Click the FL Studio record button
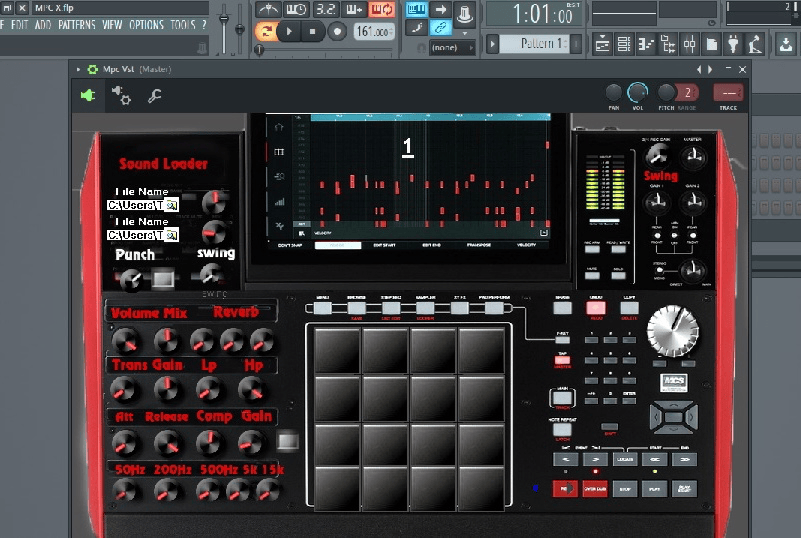 click(337, 32)
